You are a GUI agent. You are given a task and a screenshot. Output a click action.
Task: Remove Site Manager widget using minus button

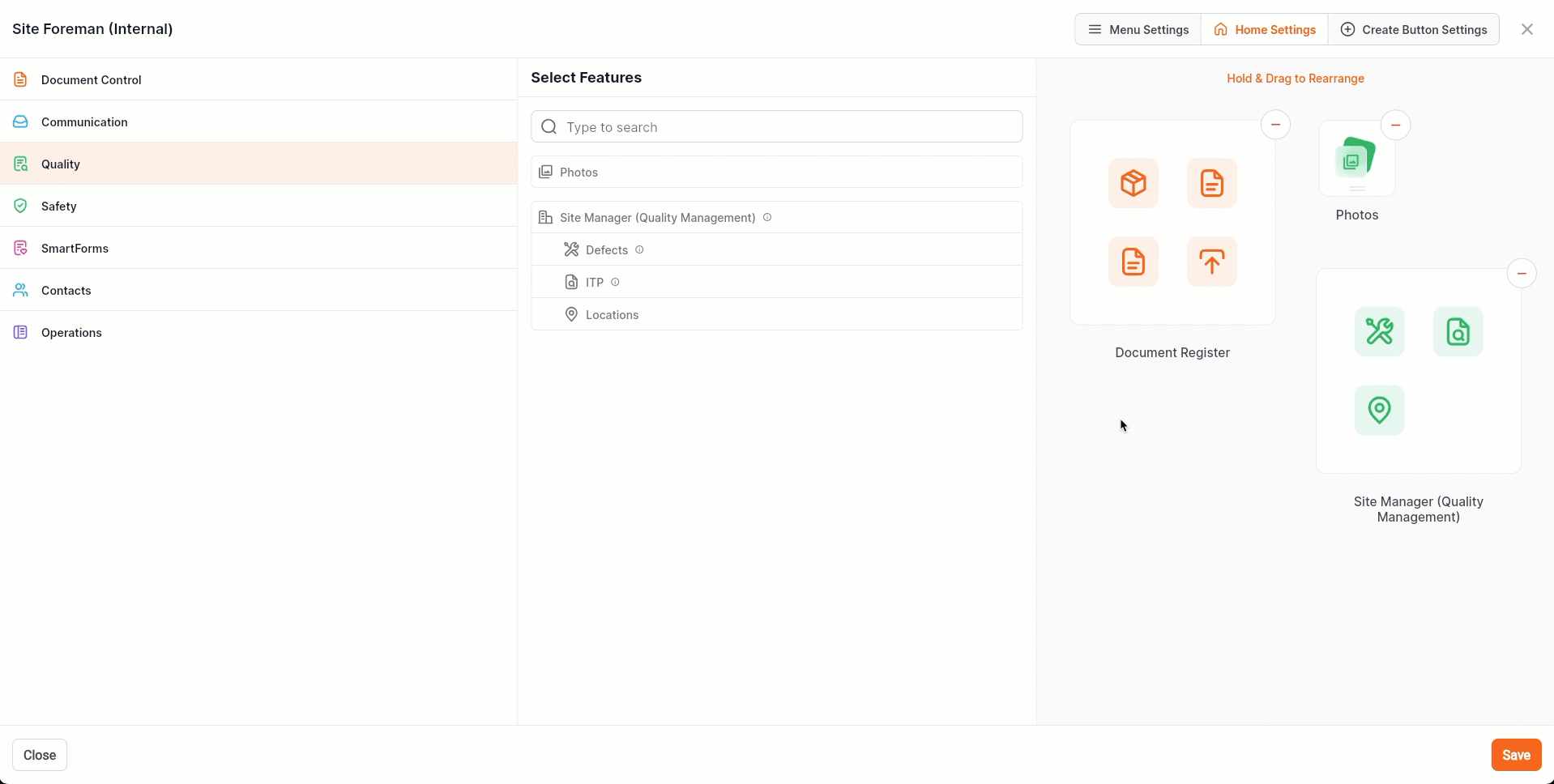(x=1521, y=274)
